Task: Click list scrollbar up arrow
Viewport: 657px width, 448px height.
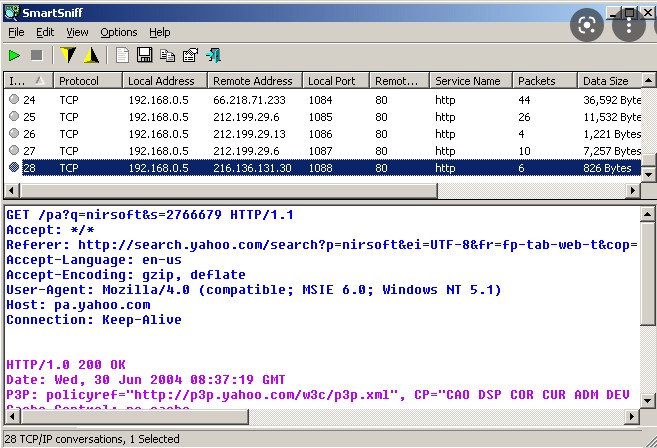Action: click(x=649, y=80)
